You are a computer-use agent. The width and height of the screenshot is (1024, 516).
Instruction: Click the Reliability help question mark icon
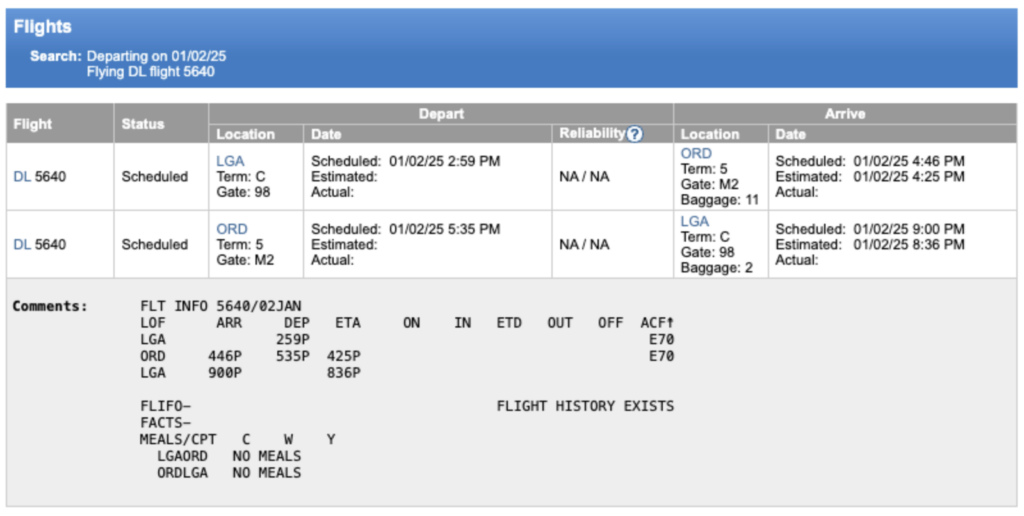point(634,134)
